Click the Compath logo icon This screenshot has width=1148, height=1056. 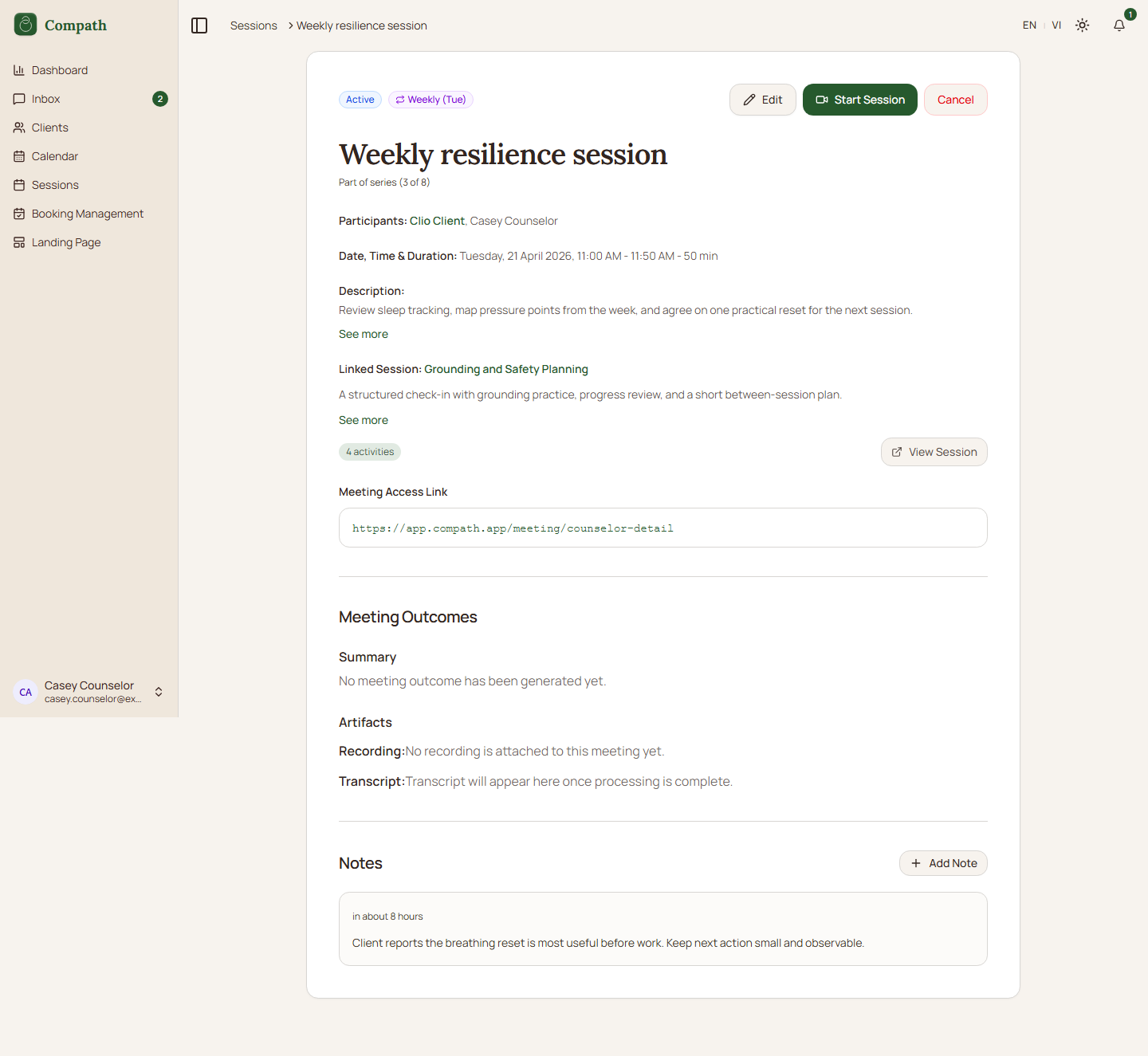click(26, 25)
